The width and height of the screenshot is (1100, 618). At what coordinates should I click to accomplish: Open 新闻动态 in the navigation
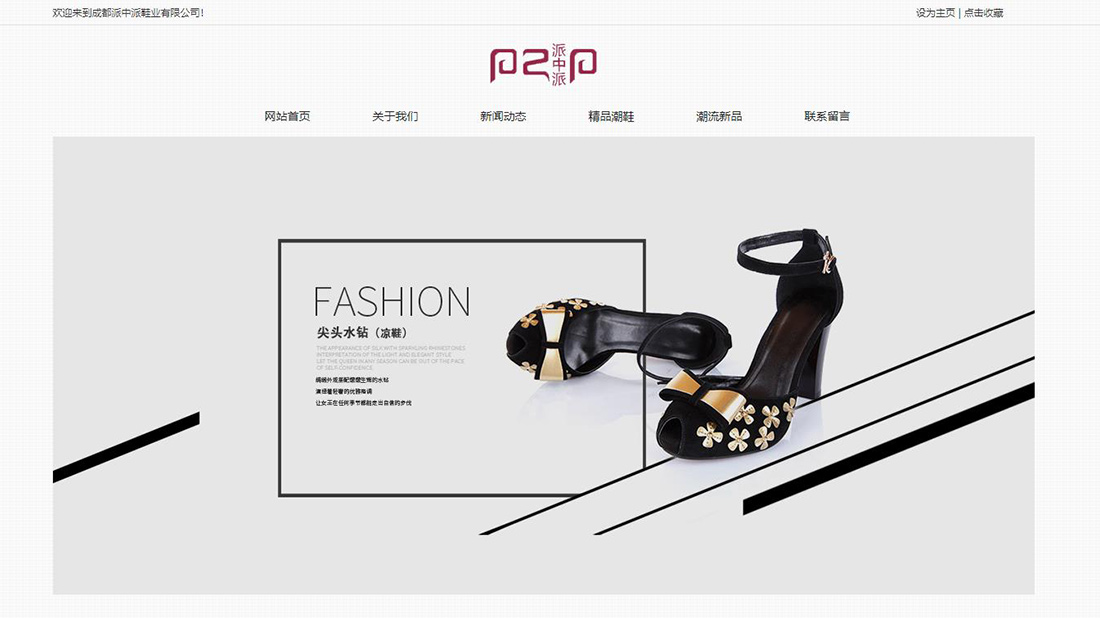(x=503, y=116)
